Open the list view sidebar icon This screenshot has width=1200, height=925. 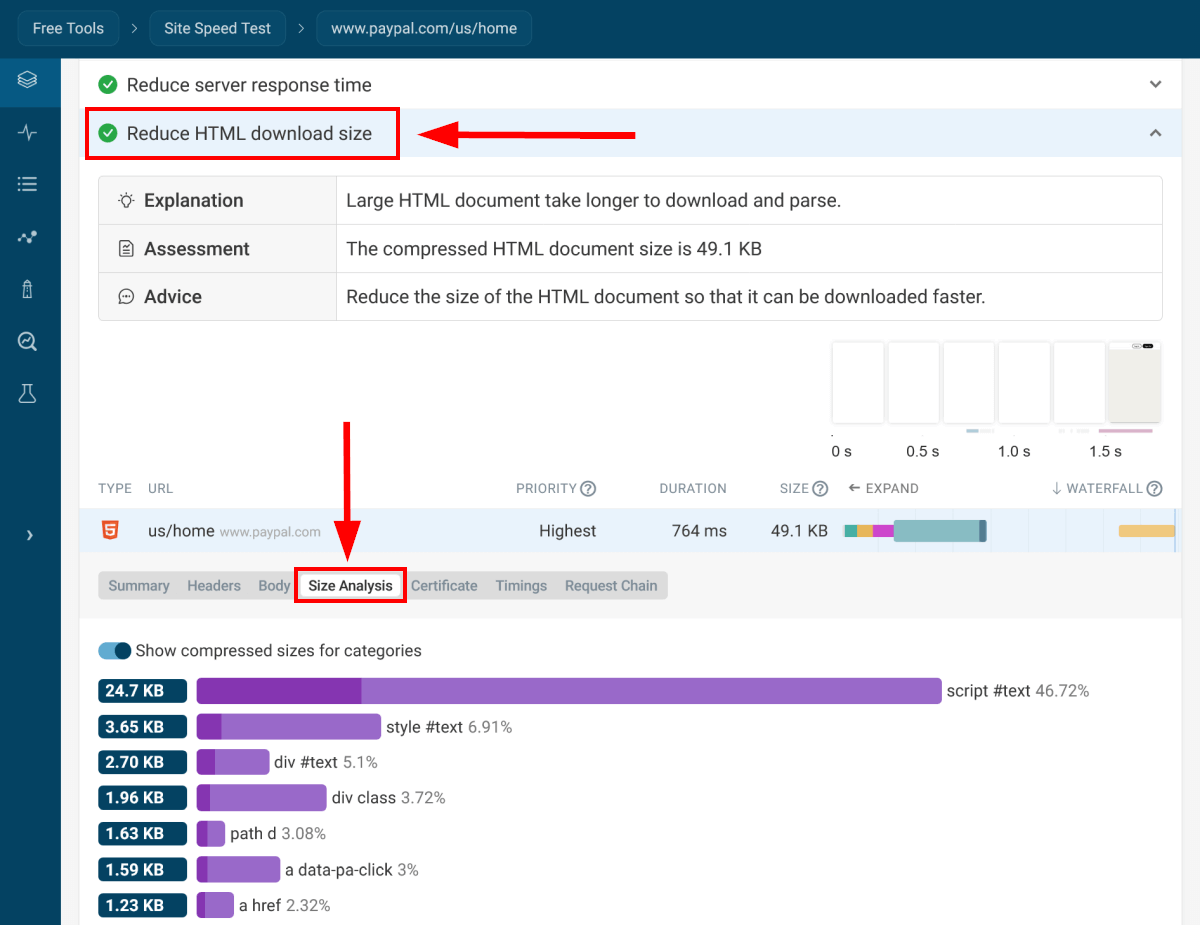[28, 184]
